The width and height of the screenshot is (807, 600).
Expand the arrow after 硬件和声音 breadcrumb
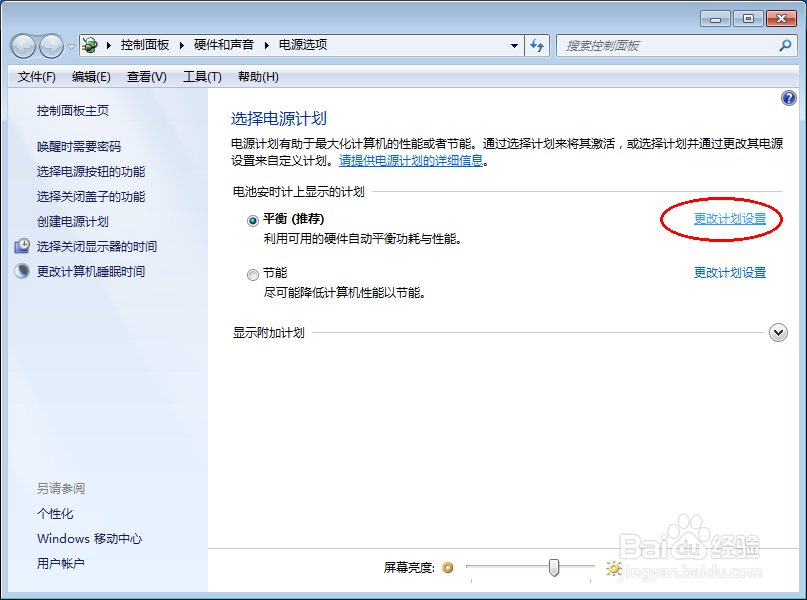point(267,45)
